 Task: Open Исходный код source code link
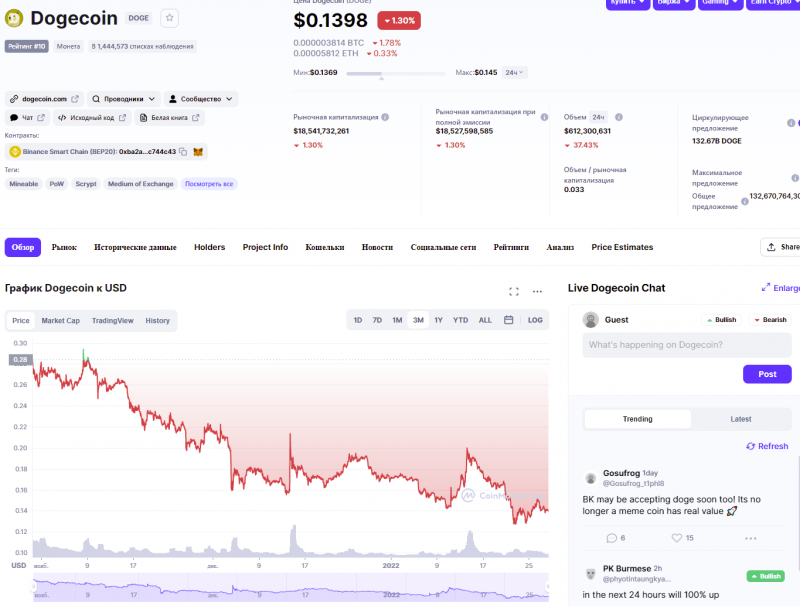click(x=92, y=118)
